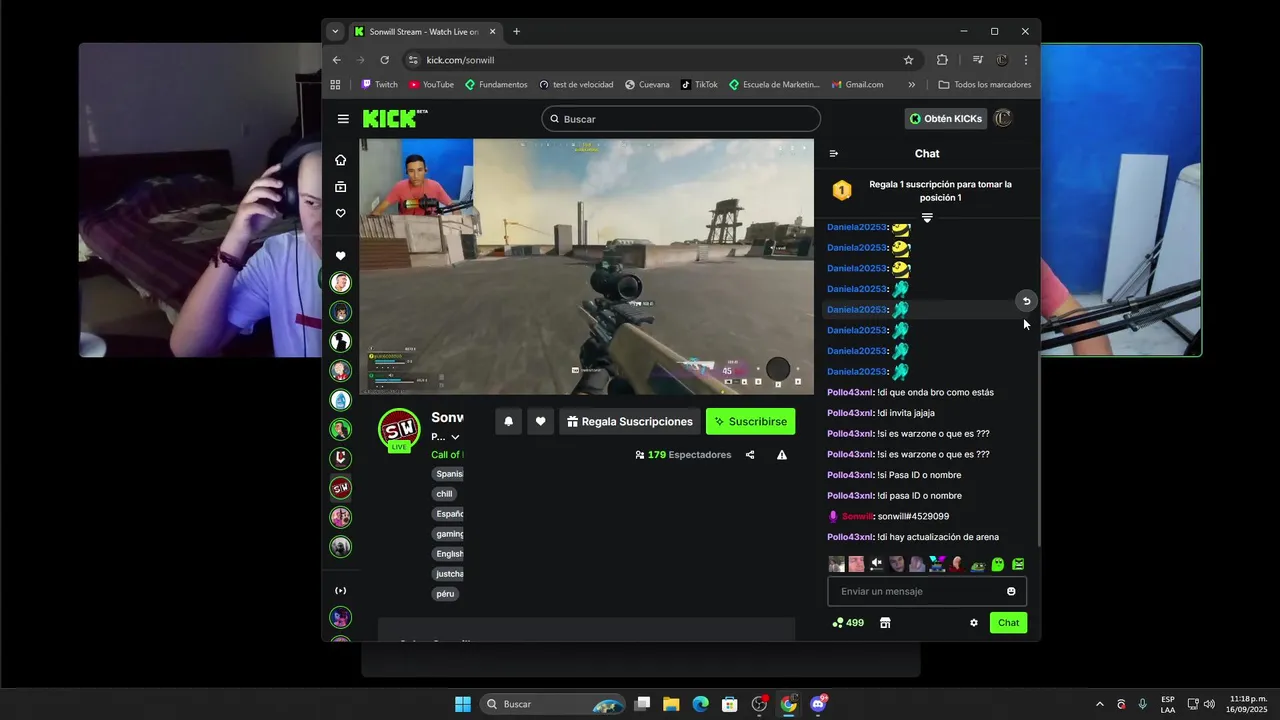Collapse the chat panel icon

[834, 154]
